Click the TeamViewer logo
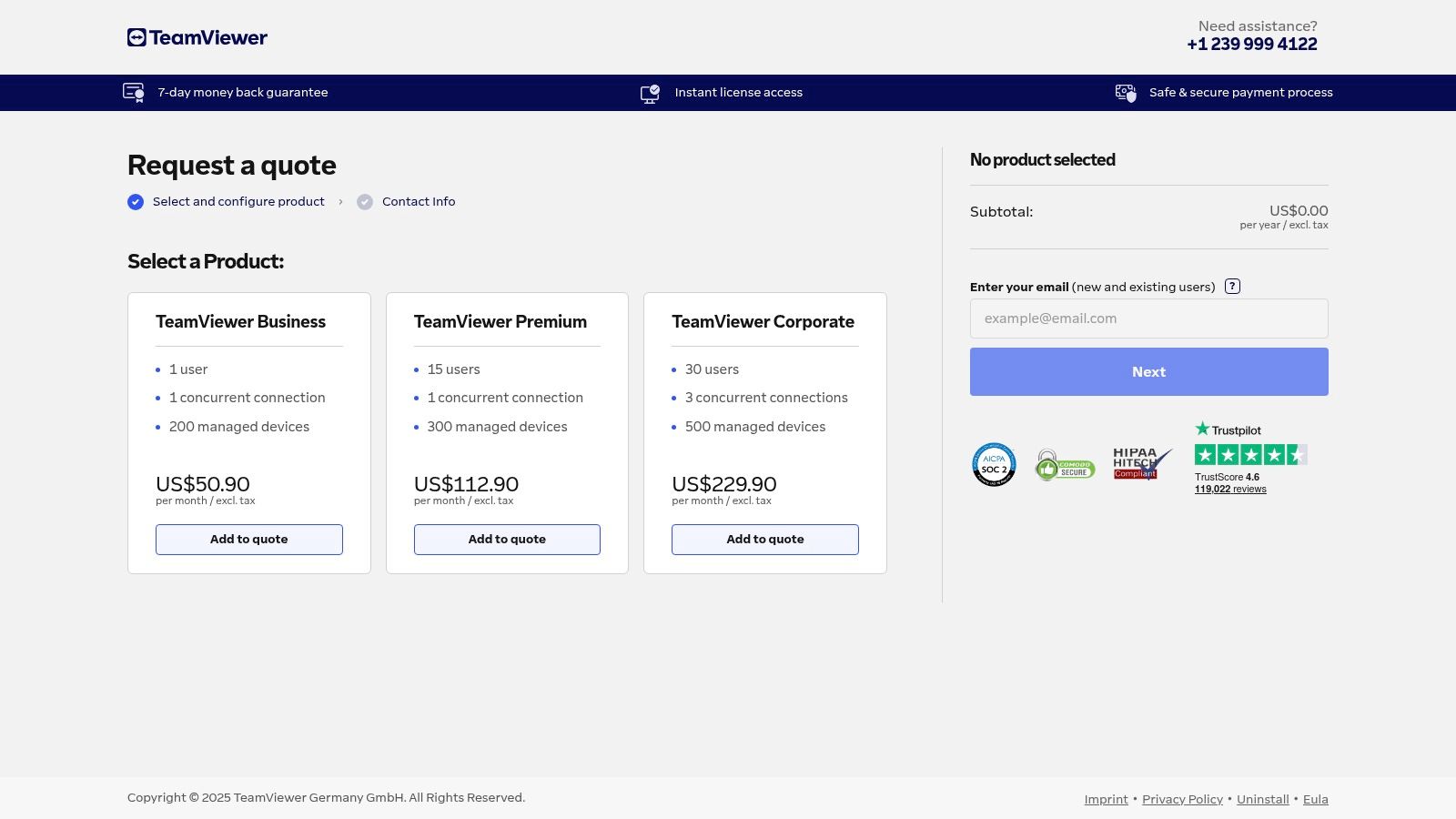The width and height of the screenshot is (1456, 819). point(197,37)
